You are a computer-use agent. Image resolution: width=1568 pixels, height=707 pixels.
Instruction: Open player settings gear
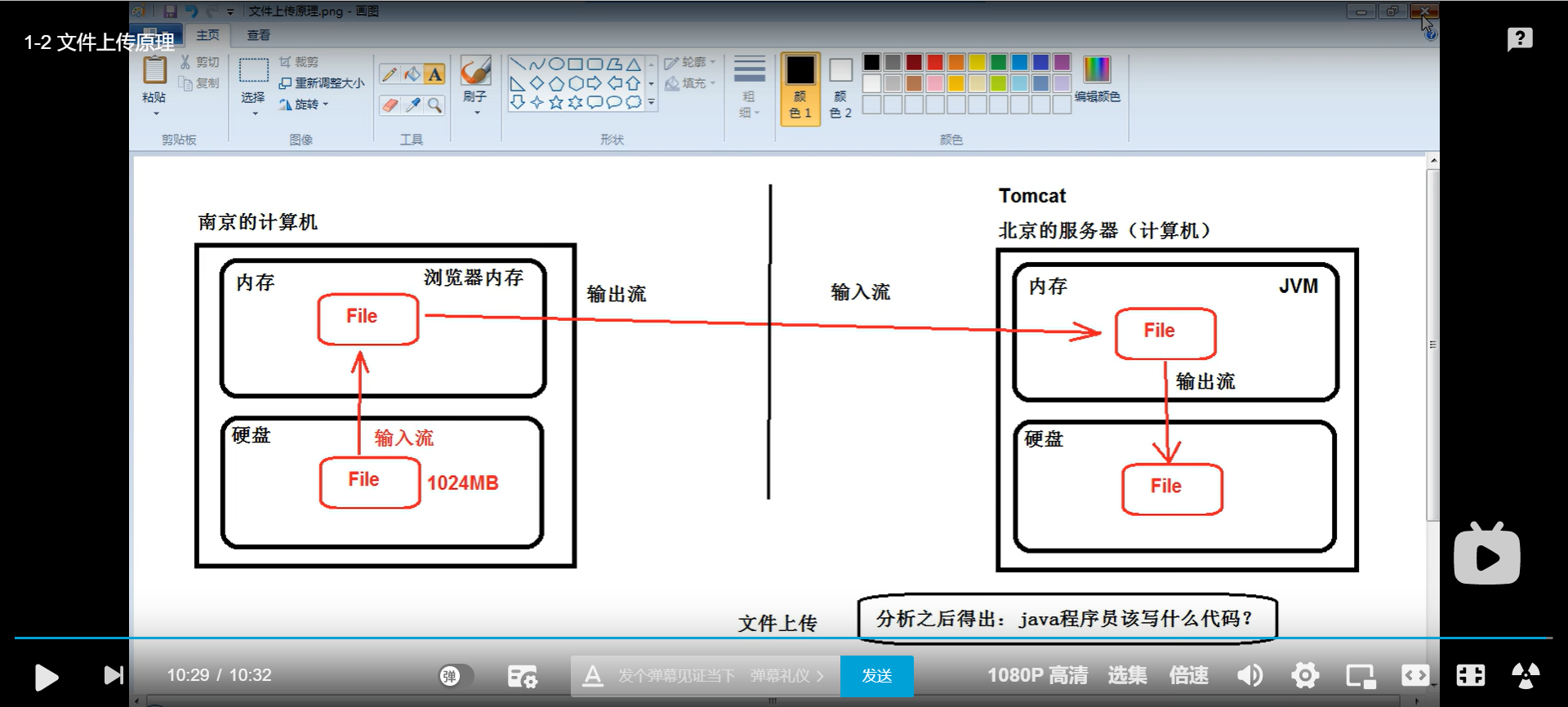[x=1305, y=675]
